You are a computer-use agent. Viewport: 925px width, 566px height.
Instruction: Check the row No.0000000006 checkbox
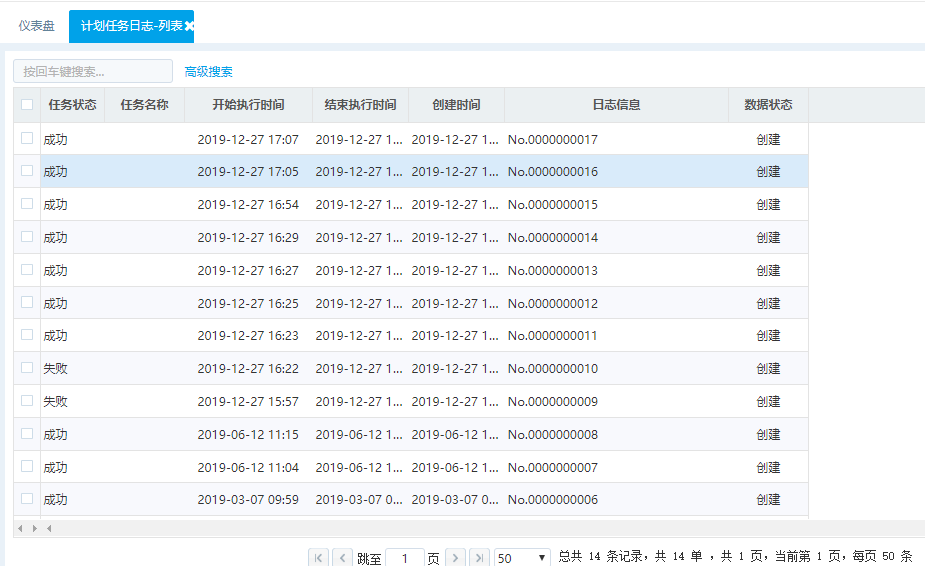[x=27, y=499]
